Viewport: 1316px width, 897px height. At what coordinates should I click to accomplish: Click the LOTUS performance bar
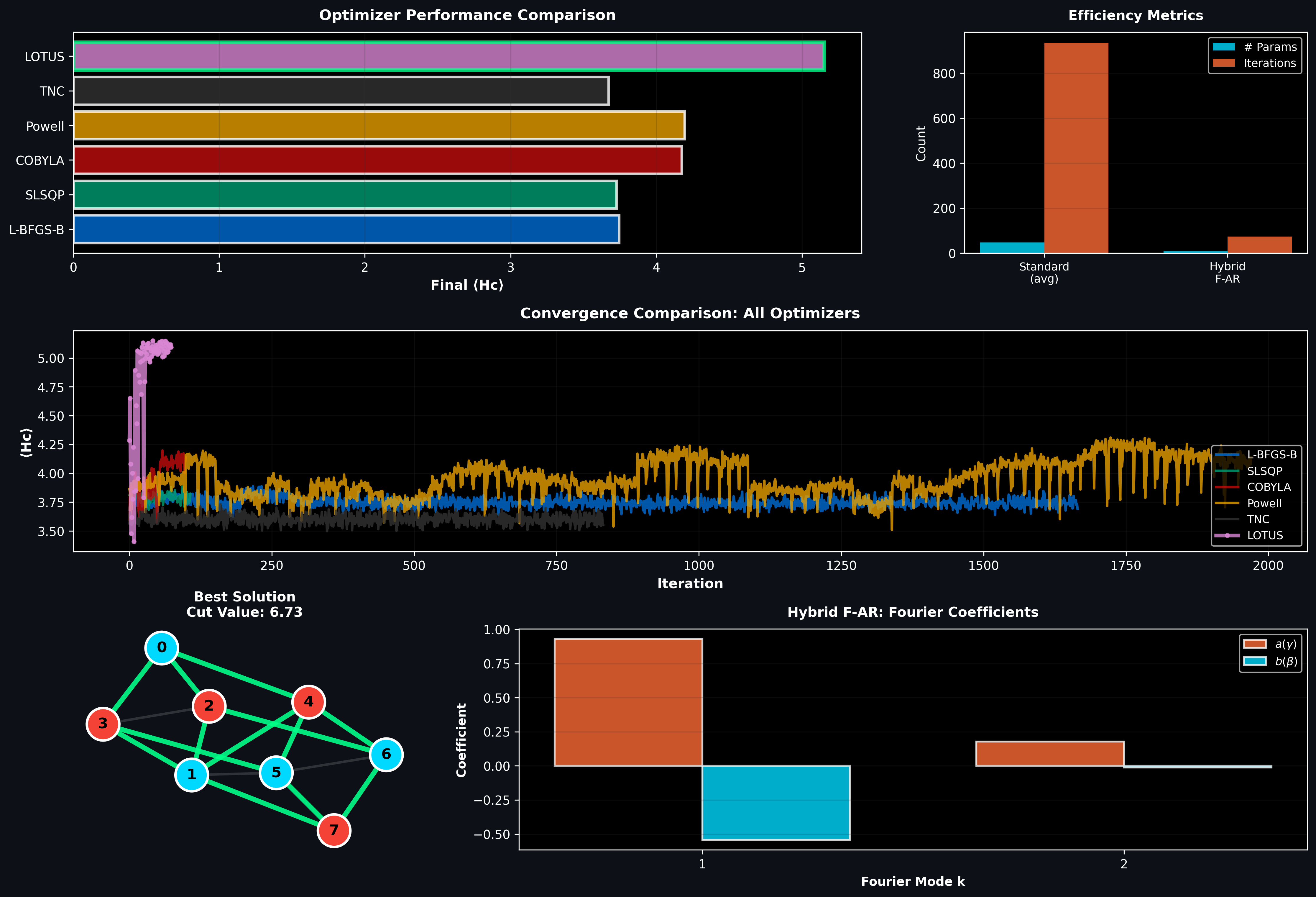[x=448, y=57]
